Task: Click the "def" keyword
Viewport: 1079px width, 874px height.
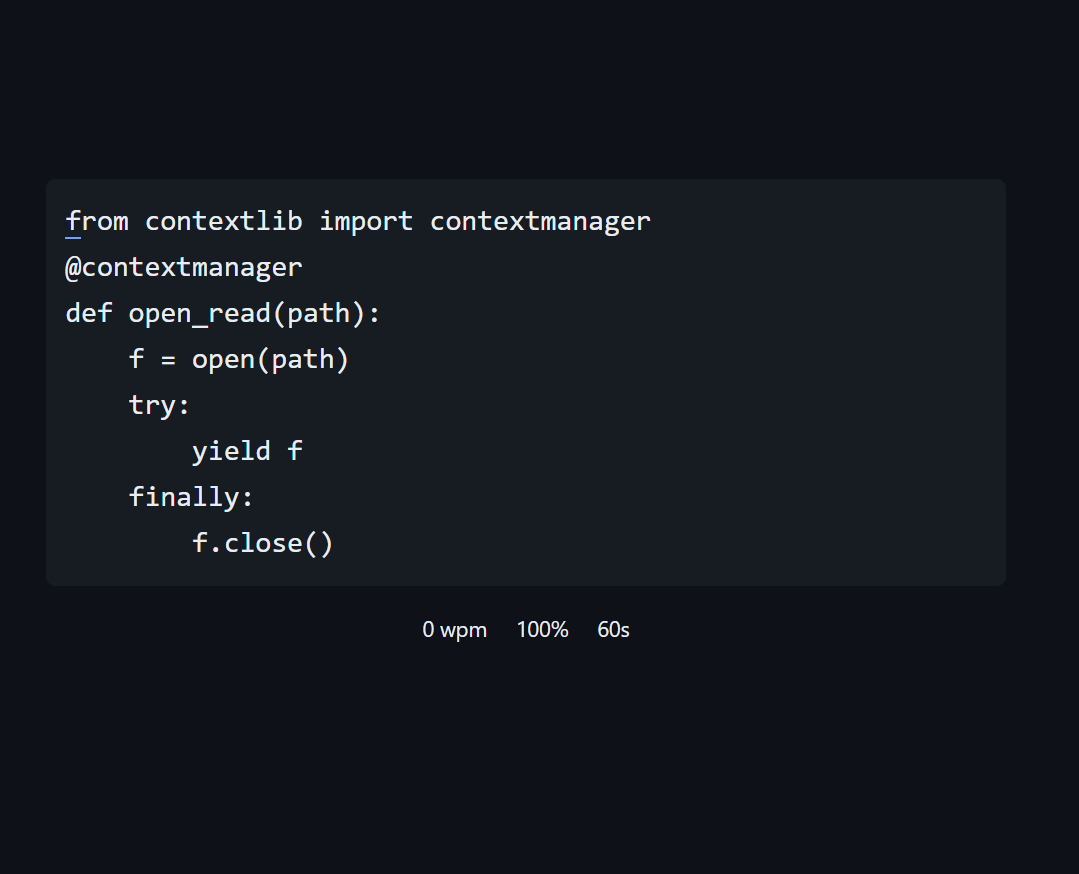Action: 89,313
